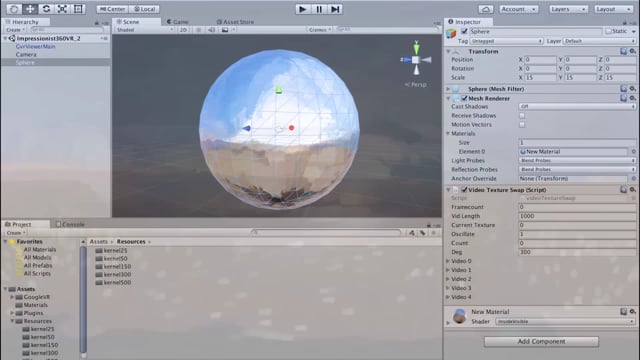Image resolution: width=640 pixels, height=360 pixels.
Task: Click the Resources breadcrumb
Action: 131,242
